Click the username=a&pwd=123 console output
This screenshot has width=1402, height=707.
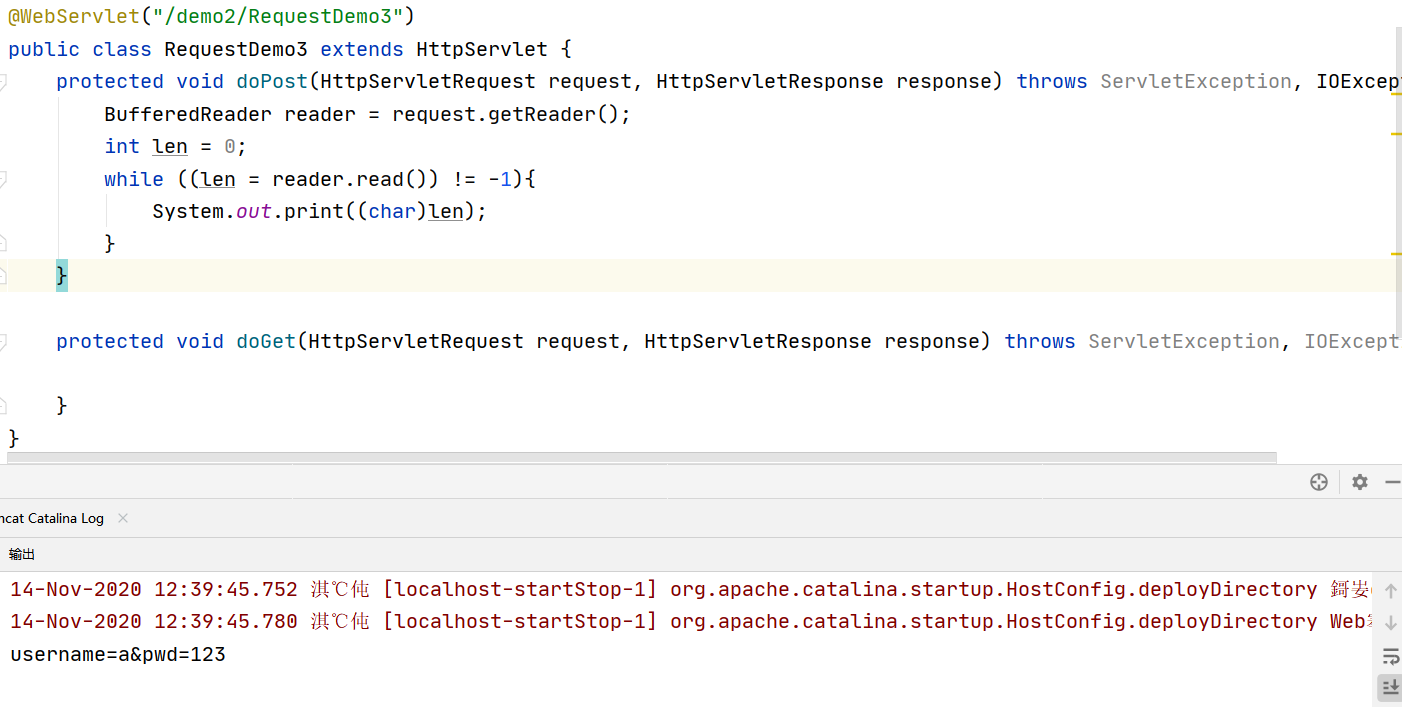118,655
